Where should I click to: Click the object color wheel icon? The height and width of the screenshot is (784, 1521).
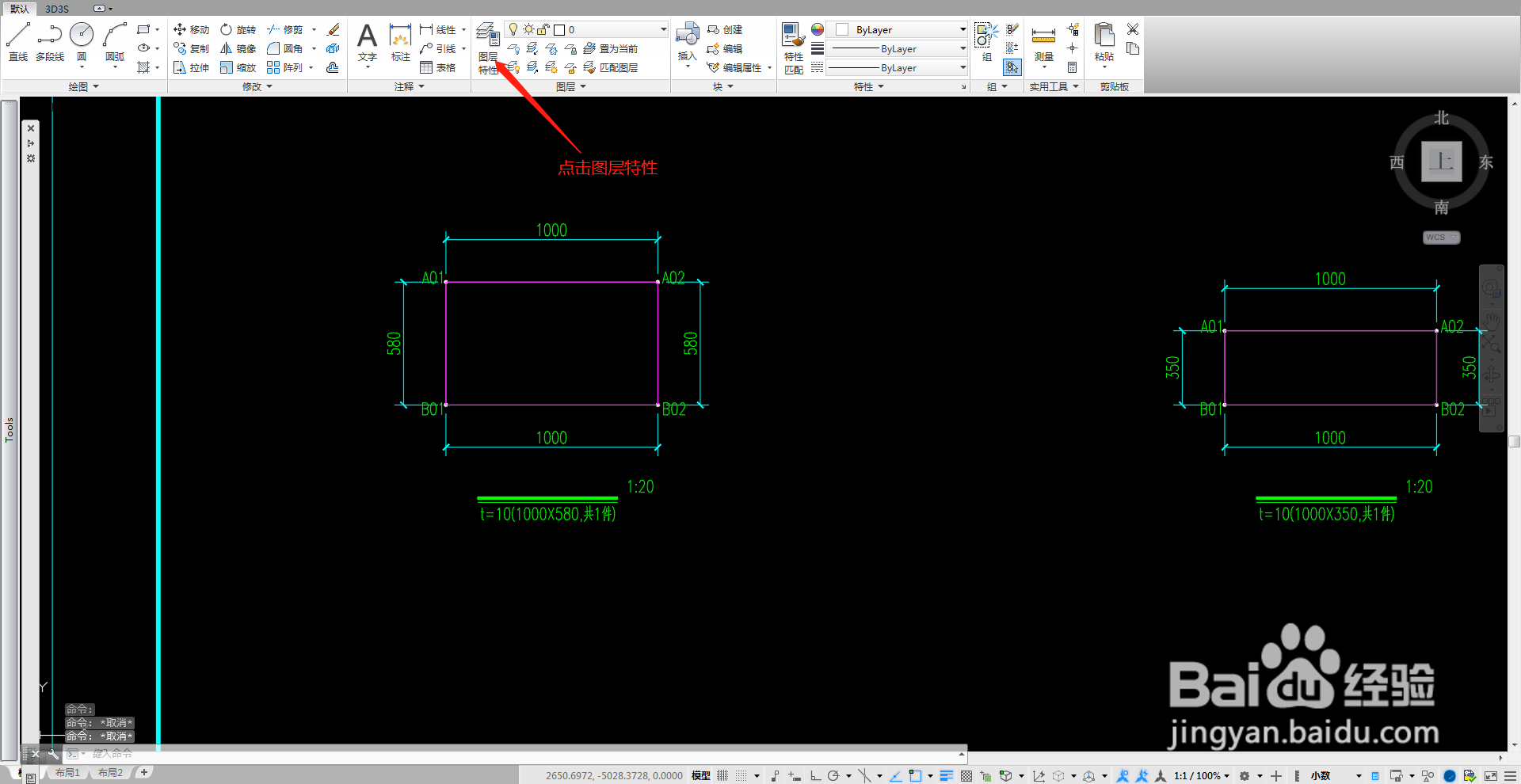(x=818, y=29)
